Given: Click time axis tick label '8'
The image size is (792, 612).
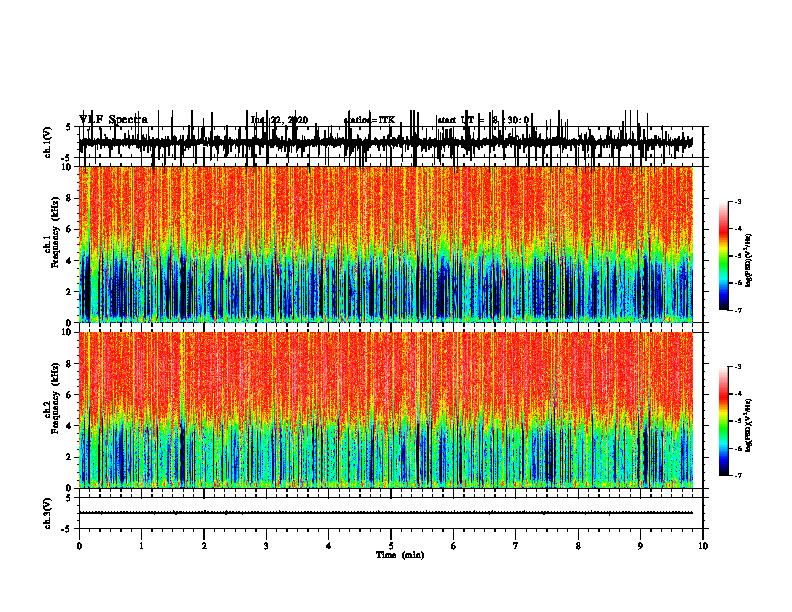Looking at the screenshot, I should pyautogui.click(x=578, y=546).
